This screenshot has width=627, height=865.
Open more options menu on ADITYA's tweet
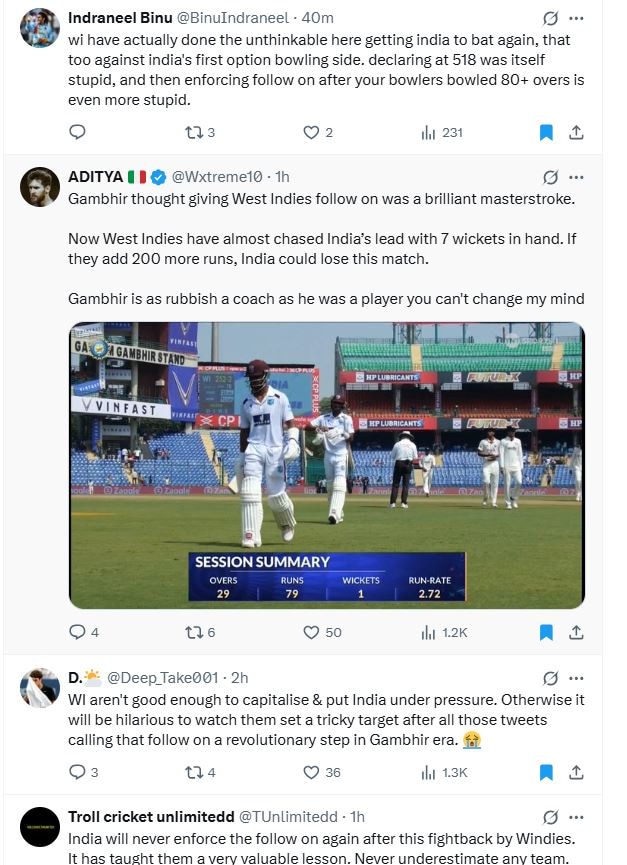point(576,177)
